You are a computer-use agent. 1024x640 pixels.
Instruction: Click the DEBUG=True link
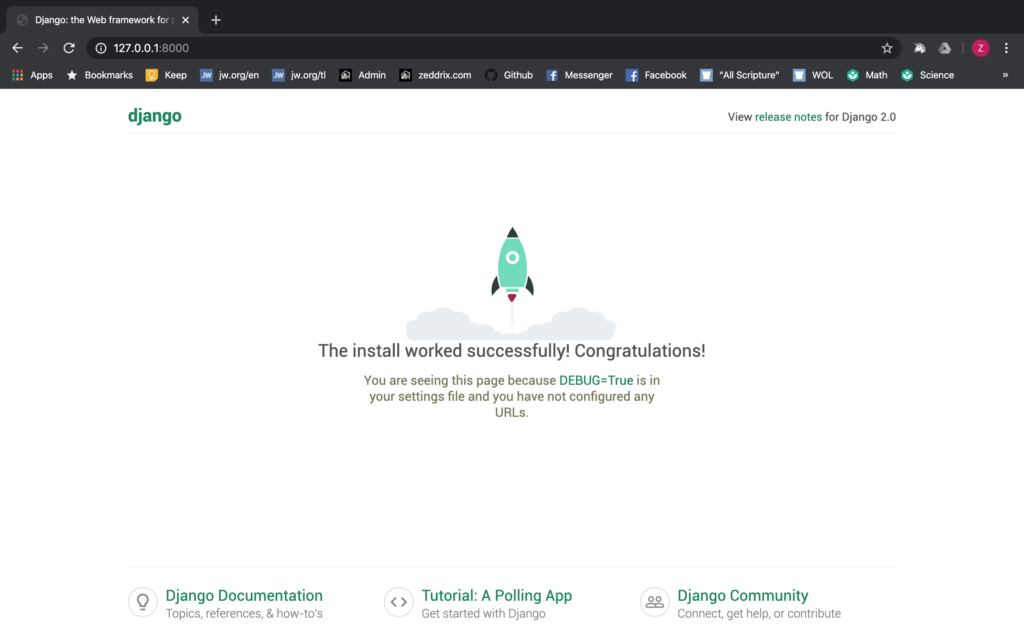coord(596,380)
